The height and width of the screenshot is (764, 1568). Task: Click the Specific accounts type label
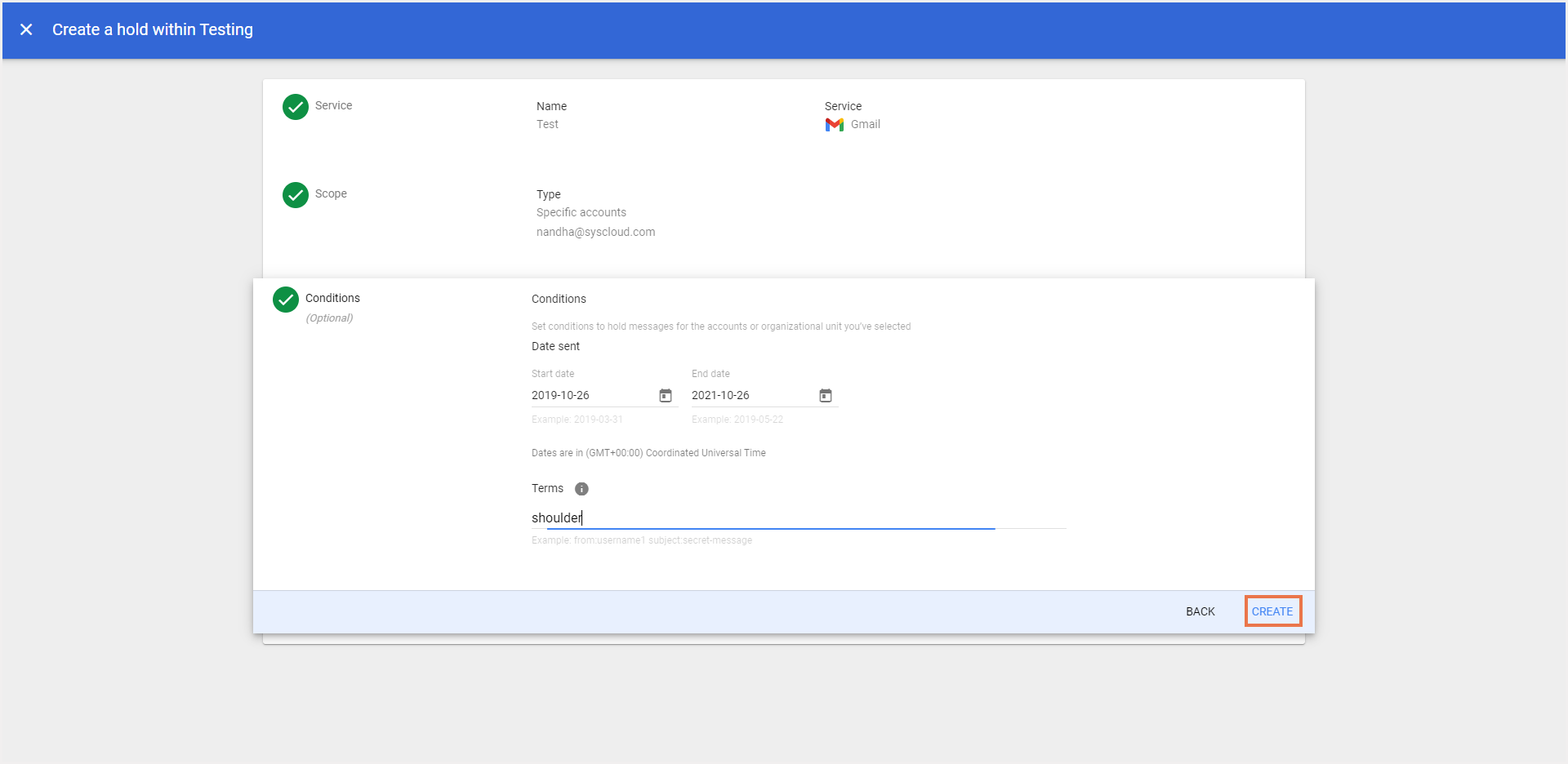[x=581, y=212]
